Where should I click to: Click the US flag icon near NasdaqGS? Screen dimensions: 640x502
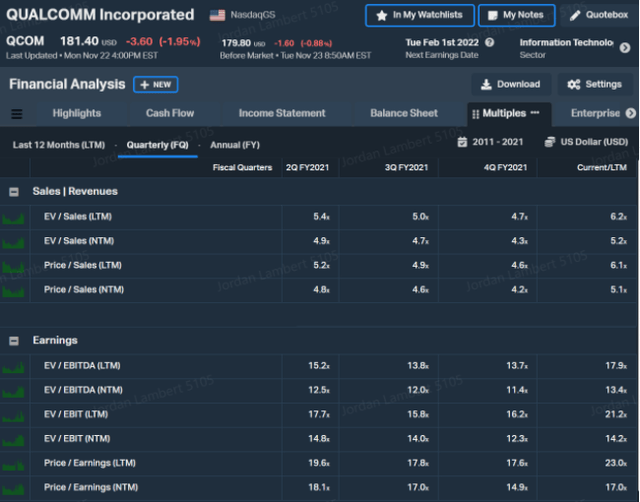[x=217, y=16]
